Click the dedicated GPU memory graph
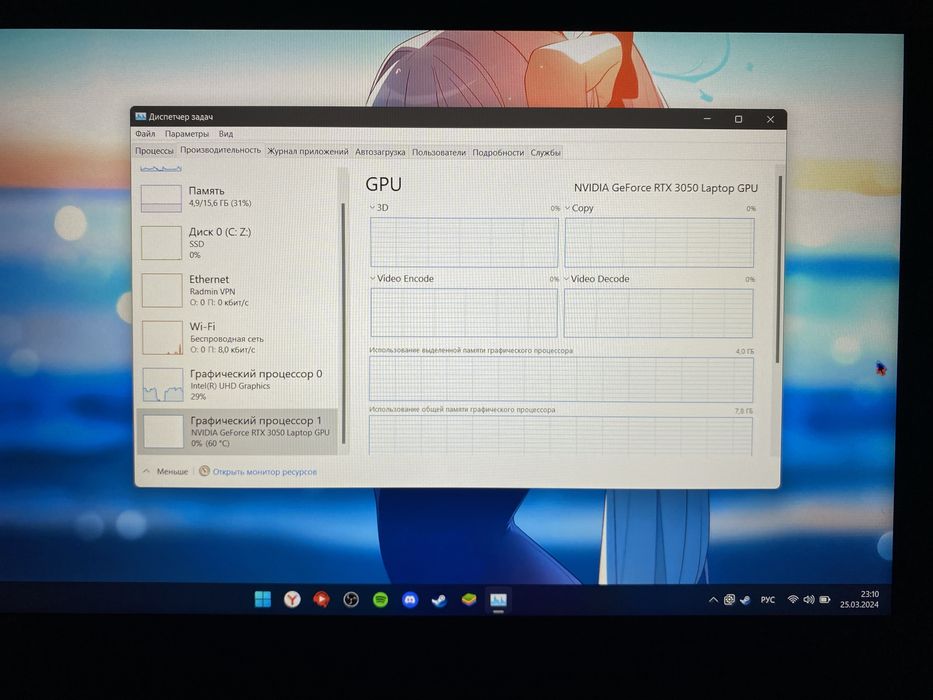 pyautogui.click(x=561, y=380)
